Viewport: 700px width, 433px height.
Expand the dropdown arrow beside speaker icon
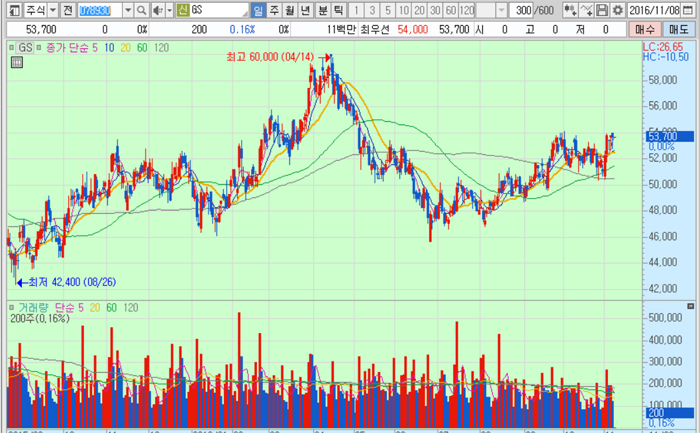click(x=169, y=10)
